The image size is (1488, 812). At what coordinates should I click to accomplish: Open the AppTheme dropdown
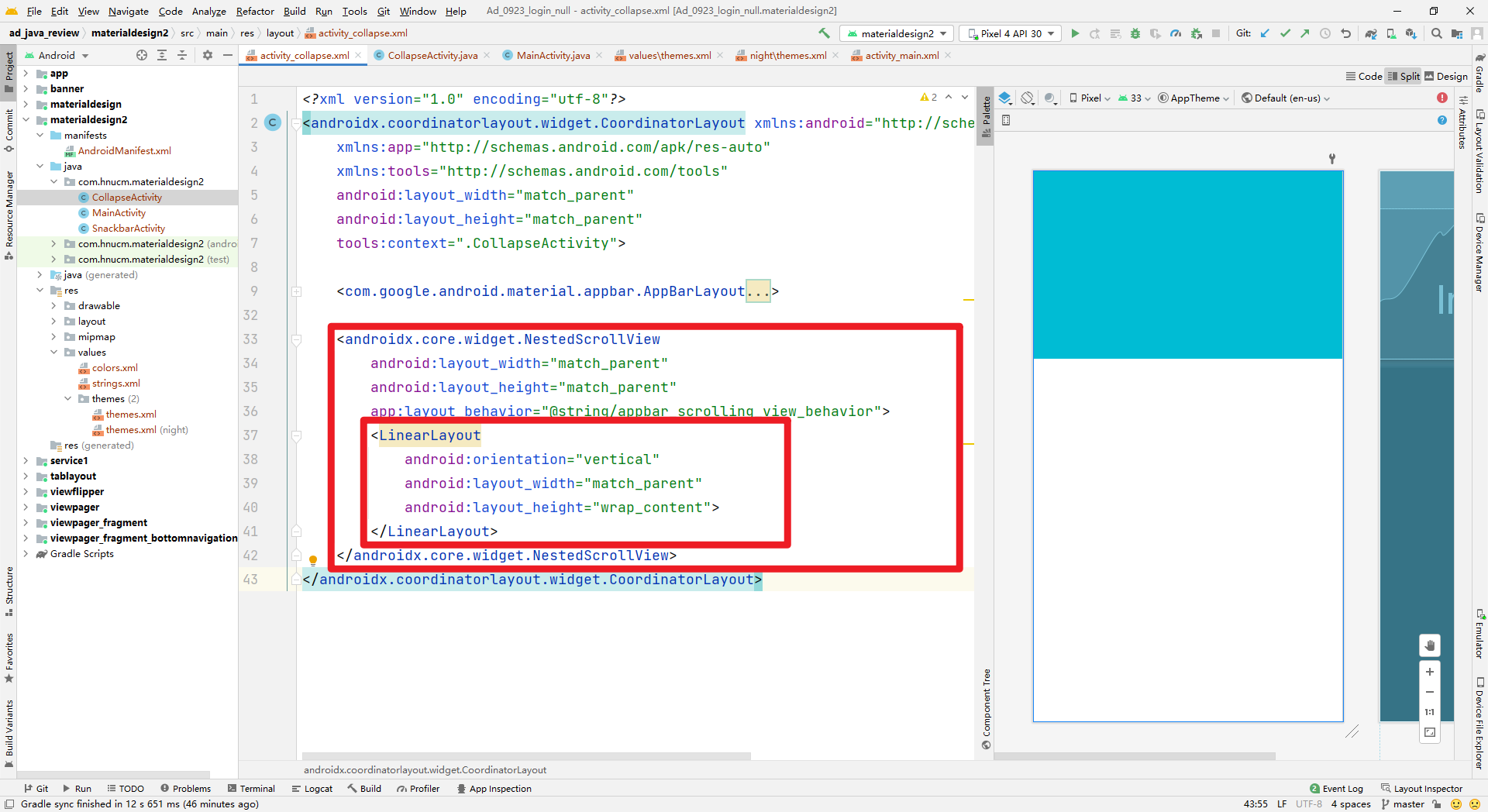coord(1193,98)
